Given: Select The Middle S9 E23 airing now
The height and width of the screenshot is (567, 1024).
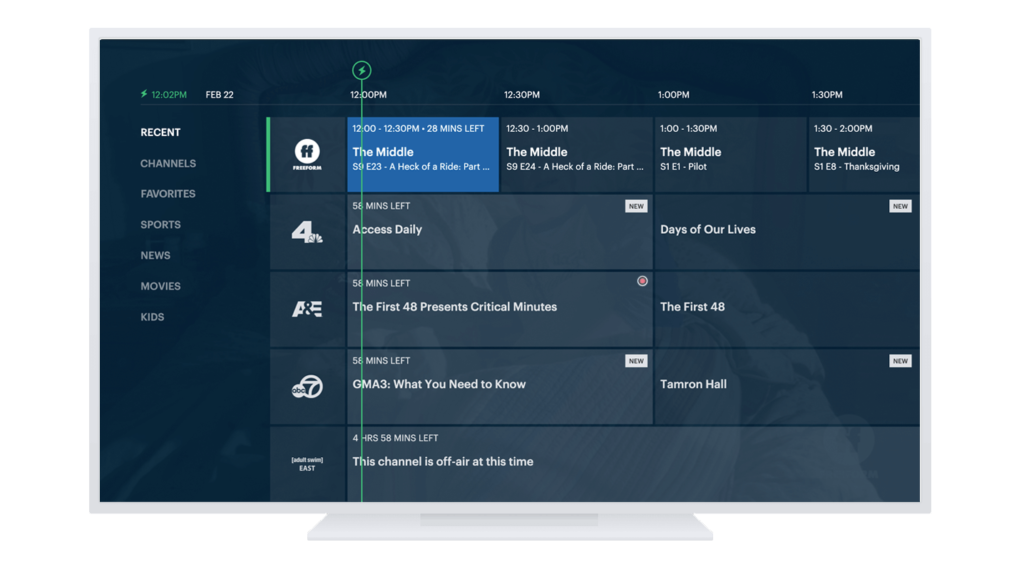Looking at the screenshot, I should coord(422,155).
